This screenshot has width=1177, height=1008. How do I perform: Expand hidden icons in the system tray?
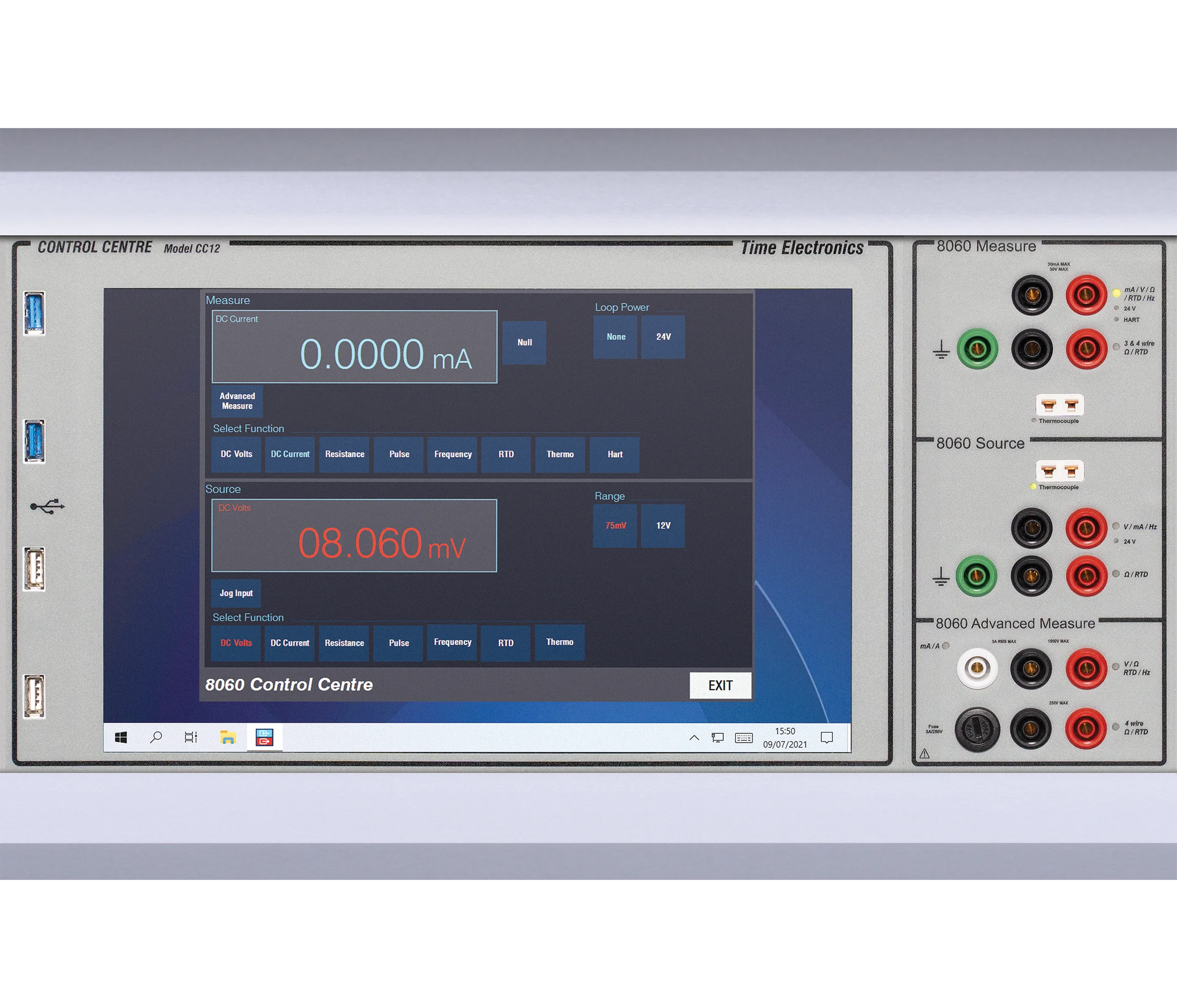coord(694,738)
